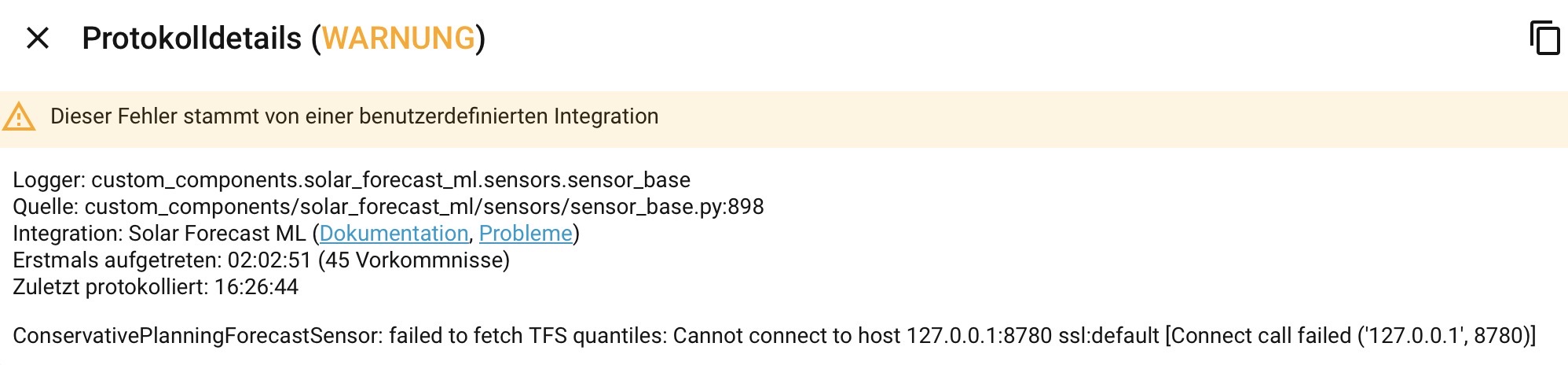The image size is (1568, 365).
Task: Click the Protokolldetails heading text
Action: click(x=192, y=39)
